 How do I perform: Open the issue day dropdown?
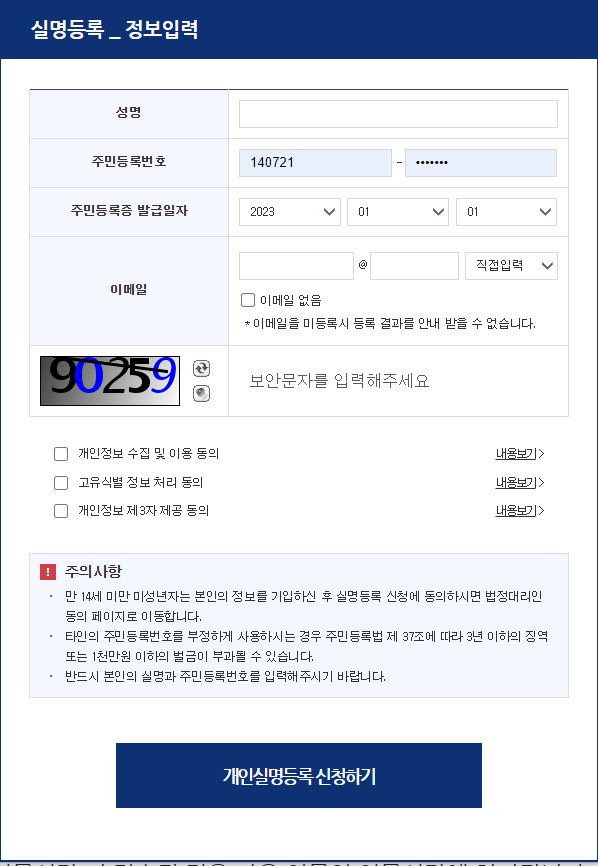[x=506, y=212]
